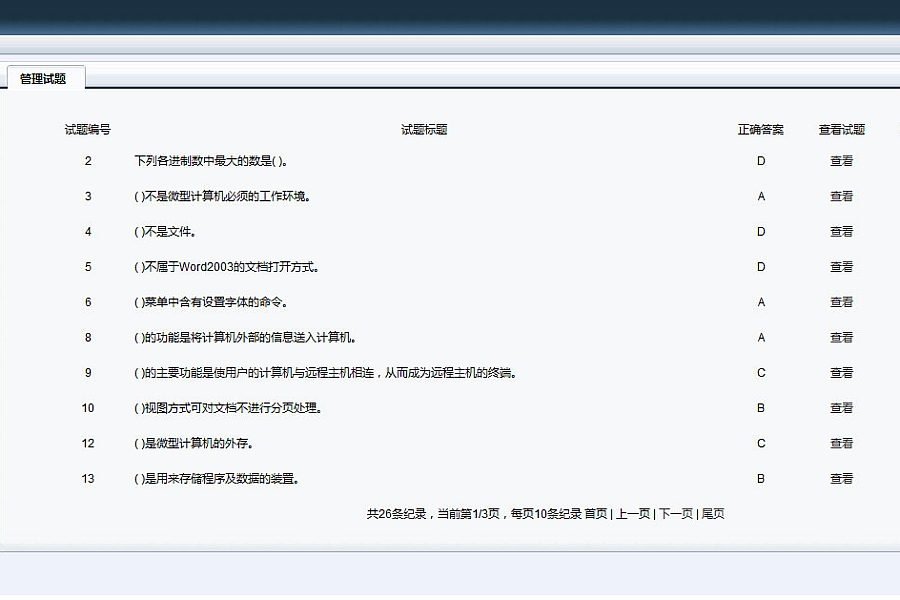View question 9 using 查看 link
Viewport: 900px width, 600px height.
pyautogui.click(x=841, y=373)
